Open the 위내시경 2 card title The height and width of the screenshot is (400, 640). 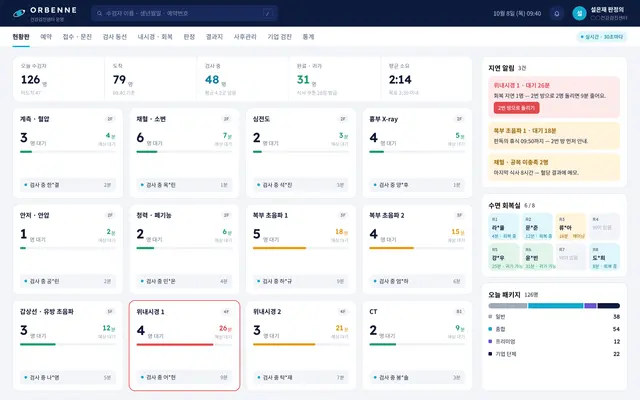[x=267, y=312]
